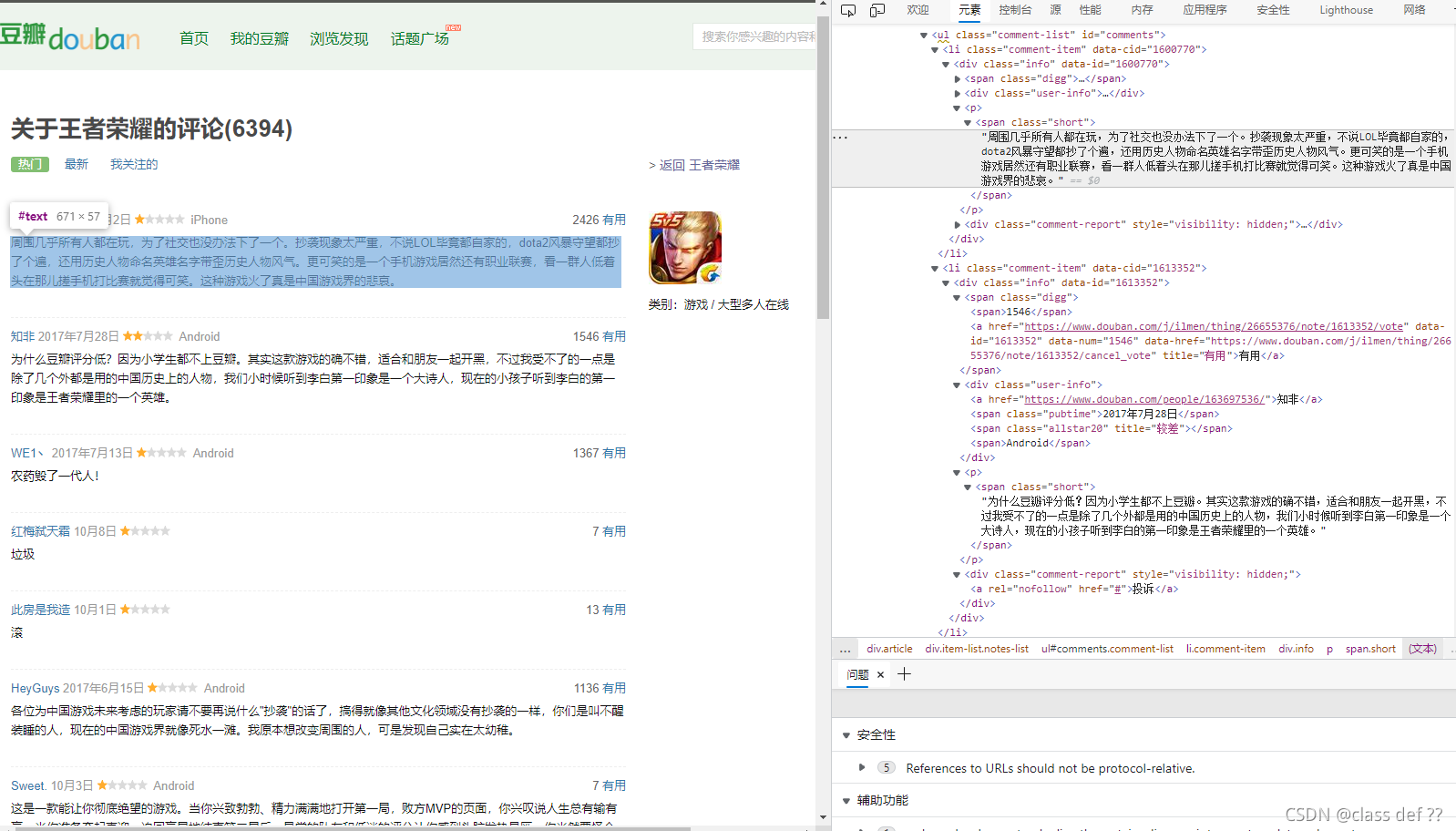Screen dimensions: 1456x831
Task: Select the 热门 comments filter
Action: click(x=30, y=164)
